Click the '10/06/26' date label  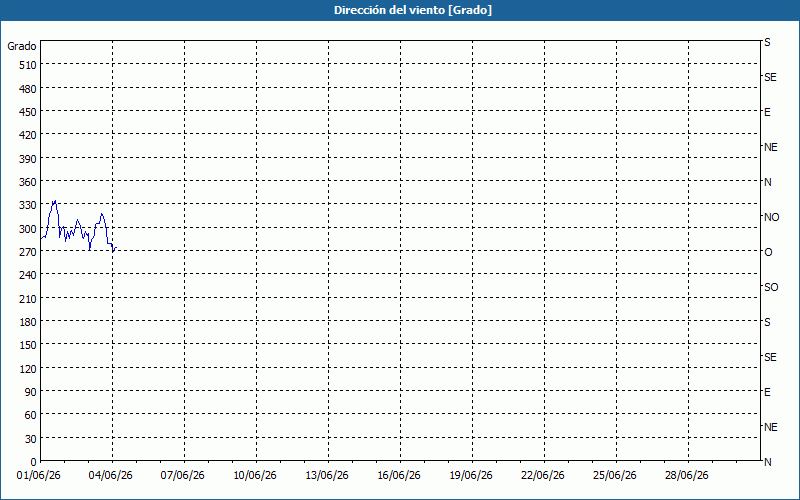(x=255, y=476)
